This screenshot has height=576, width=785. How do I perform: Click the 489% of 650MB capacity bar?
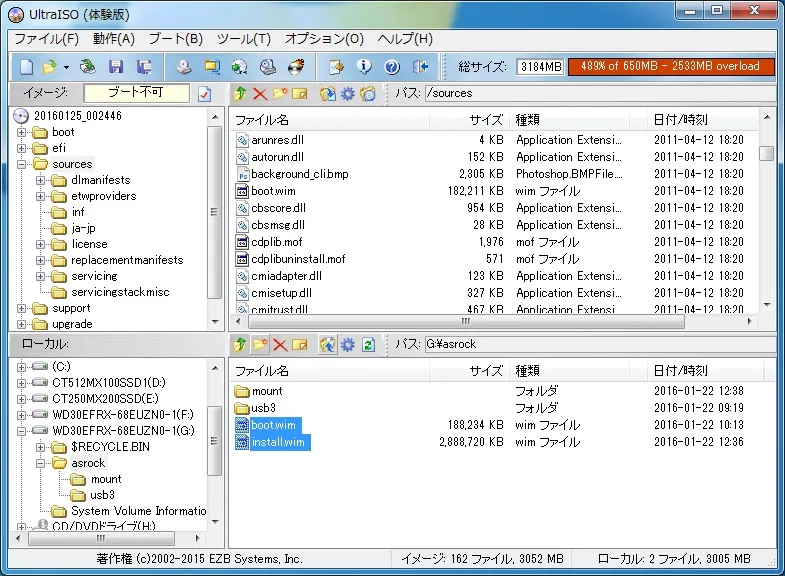[x=671, y=67]
